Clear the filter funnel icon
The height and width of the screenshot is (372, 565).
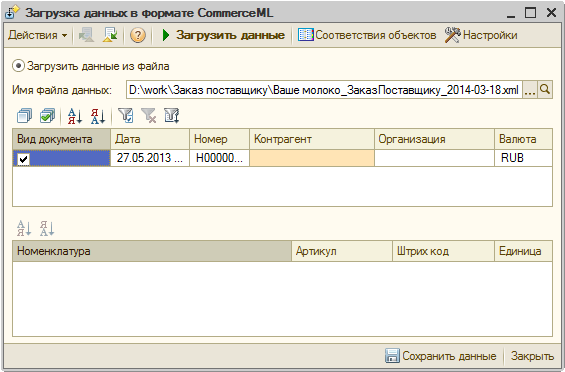click(148, 116)
